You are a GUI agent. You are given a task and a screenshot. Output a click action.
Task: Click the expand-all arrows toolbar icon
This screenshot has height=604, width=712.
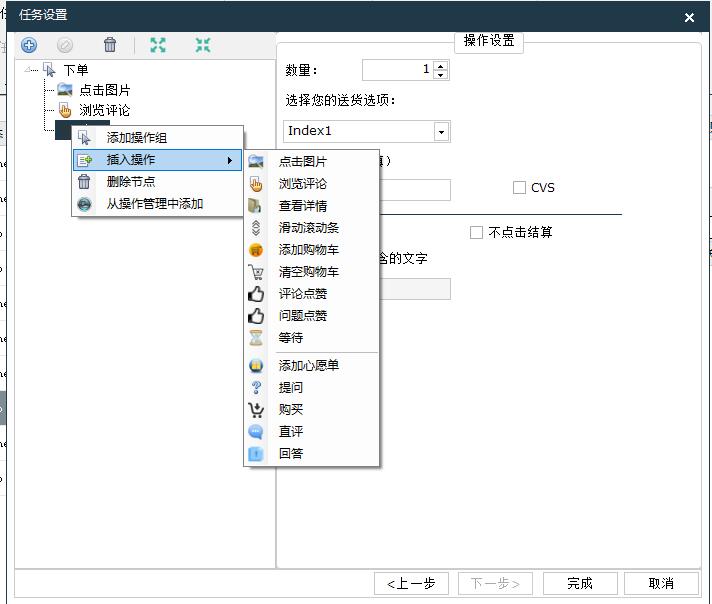[158, 45]
